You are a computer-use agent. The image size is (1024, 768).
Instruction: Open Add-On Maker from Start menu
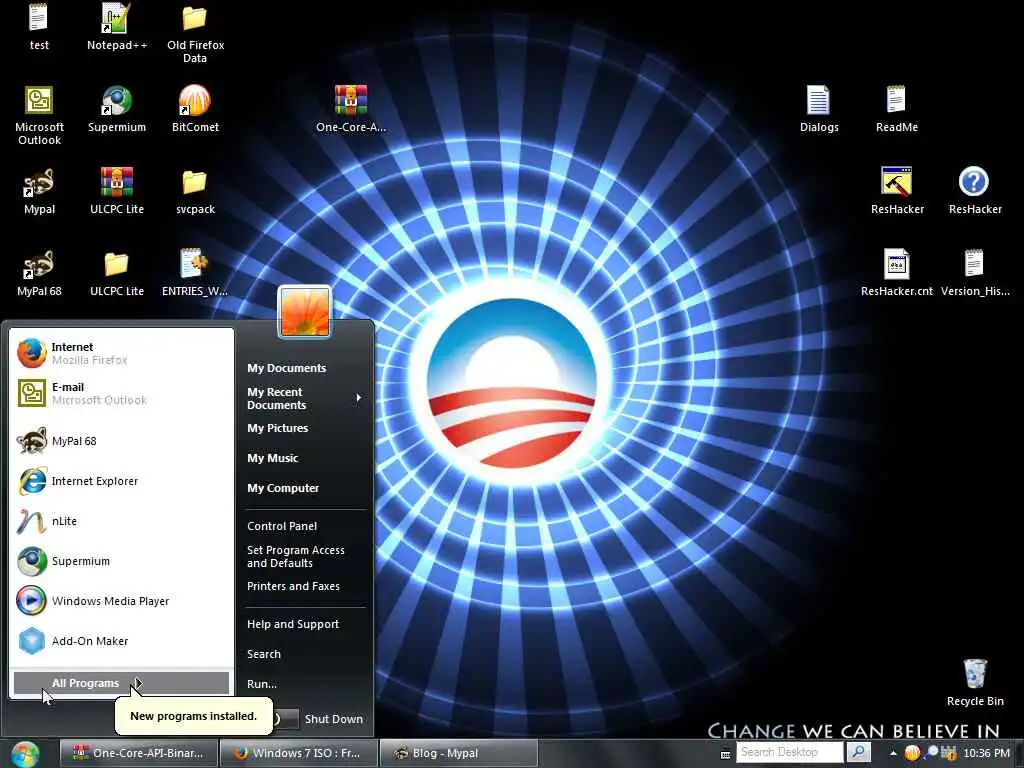[x=122, y=641]
